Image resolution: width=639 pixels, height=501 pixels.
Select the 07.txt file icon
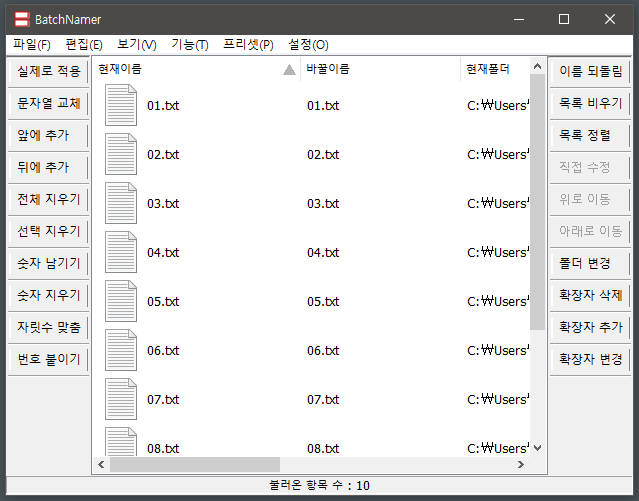(121, 399)
